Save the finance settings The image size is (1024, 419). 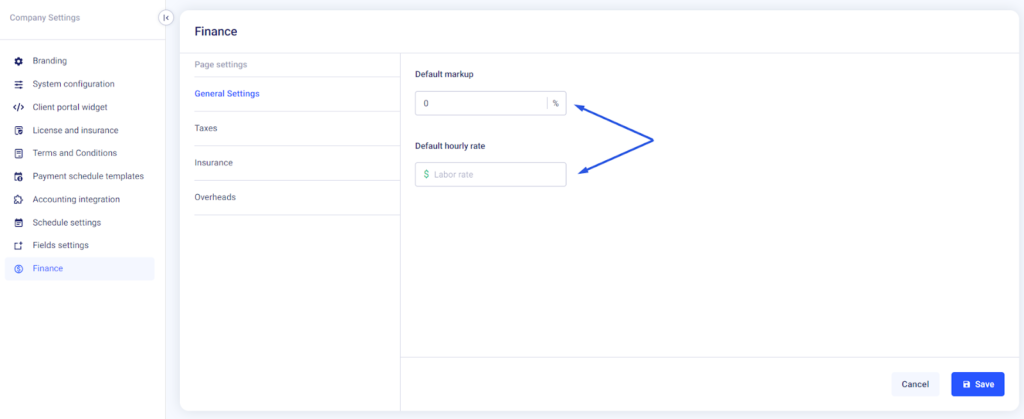point(977,384)
